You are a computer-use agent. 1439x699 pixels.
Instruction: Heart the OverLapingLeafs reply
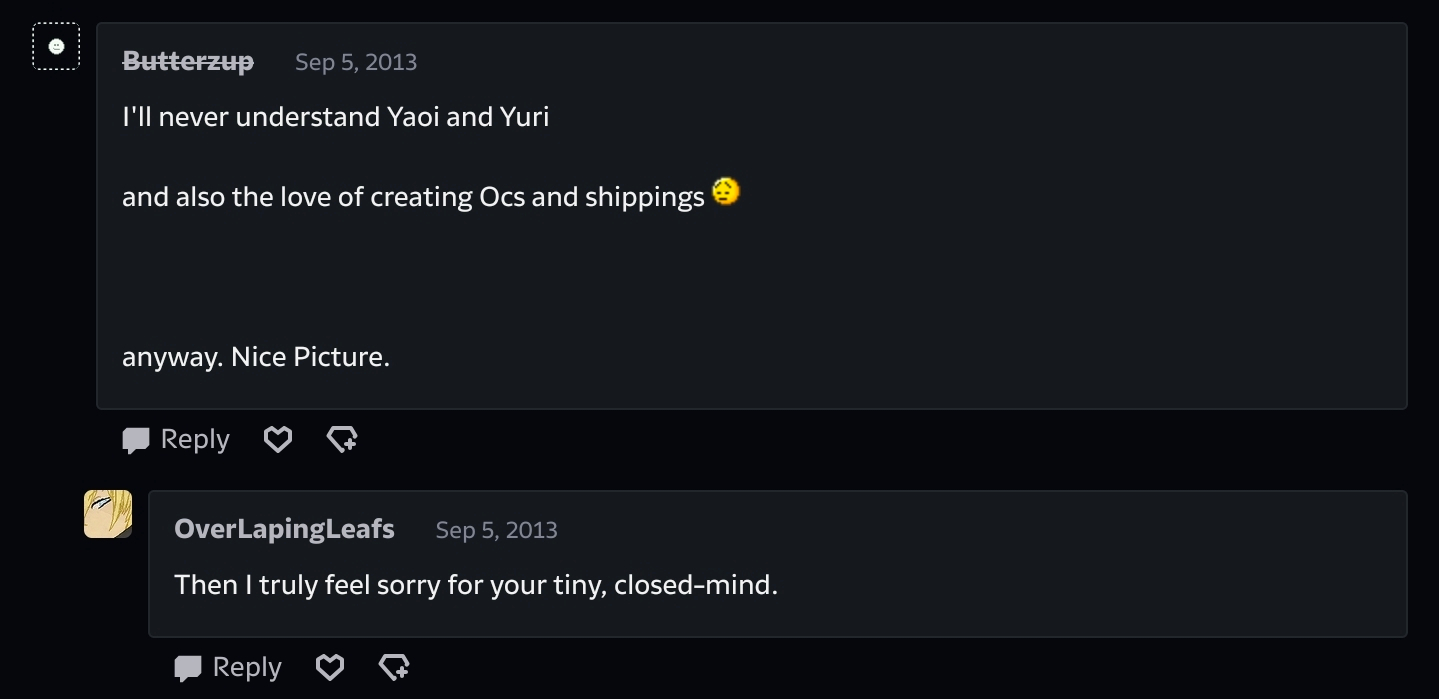(x=329, y=667)
